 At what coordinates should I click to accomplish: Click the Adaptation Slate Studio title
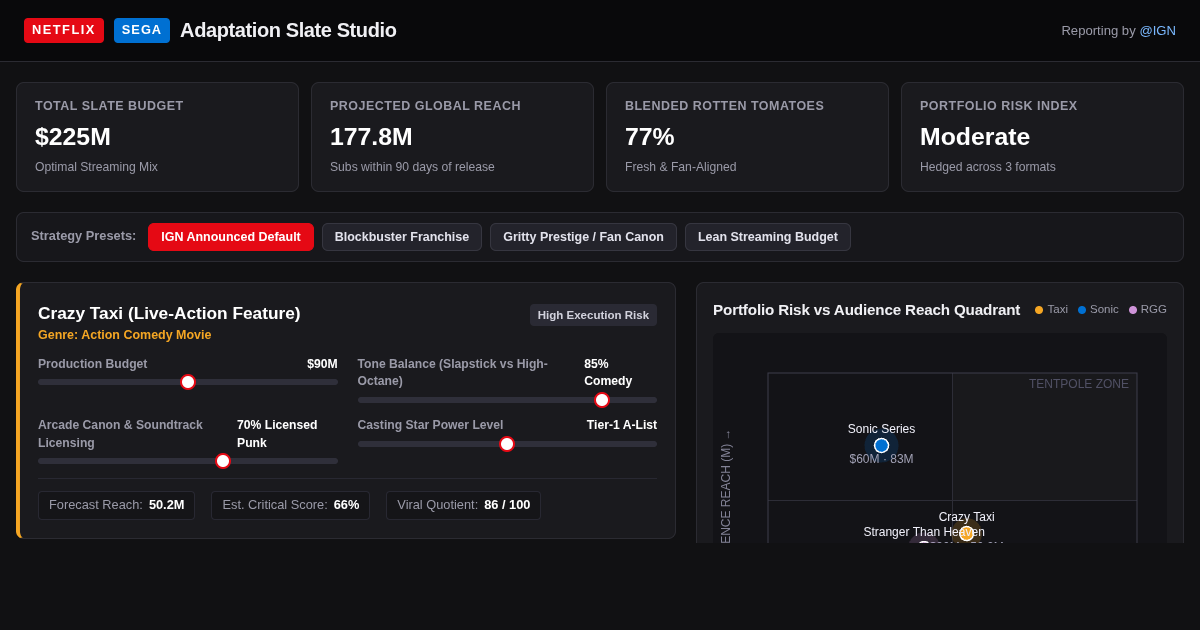coord(288,30)
